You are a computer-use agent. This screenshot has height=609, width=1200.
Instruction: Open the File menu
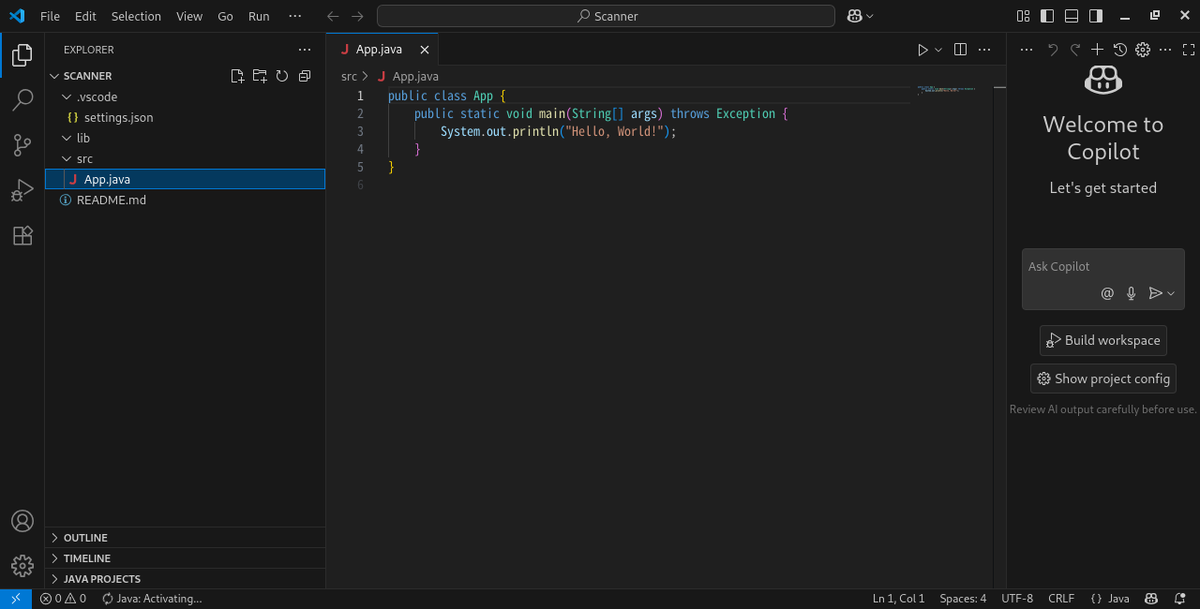50,16
